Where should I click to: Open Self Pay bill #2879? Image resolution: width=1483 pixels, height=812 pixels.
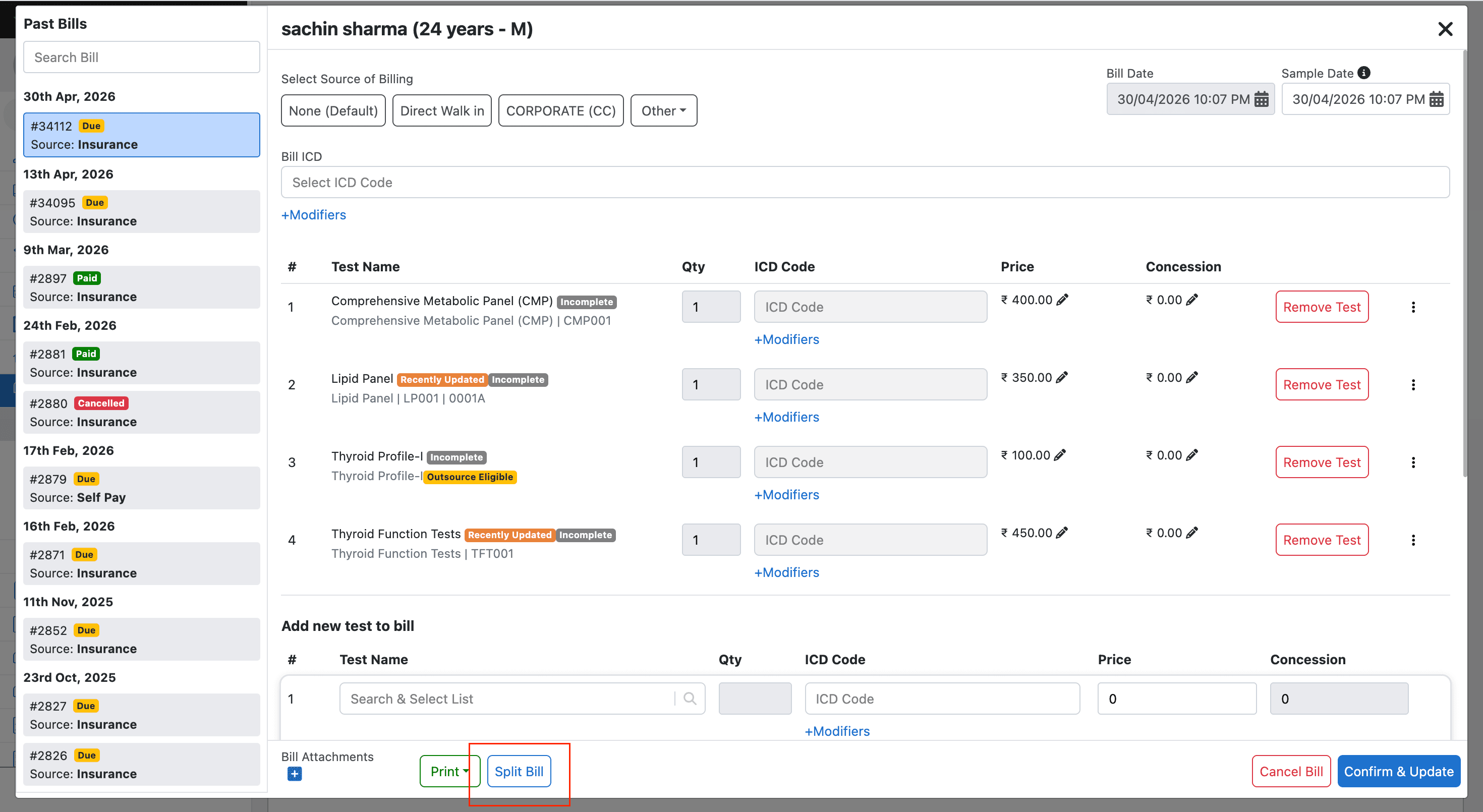click(141, 488)
